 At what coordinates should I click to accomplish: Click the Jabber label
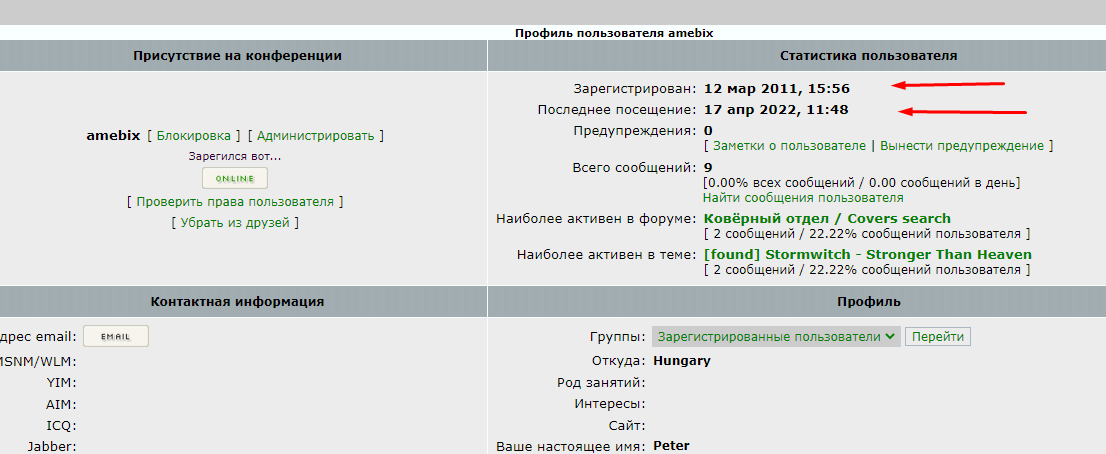pyautogui.click(x=52, y=446)
